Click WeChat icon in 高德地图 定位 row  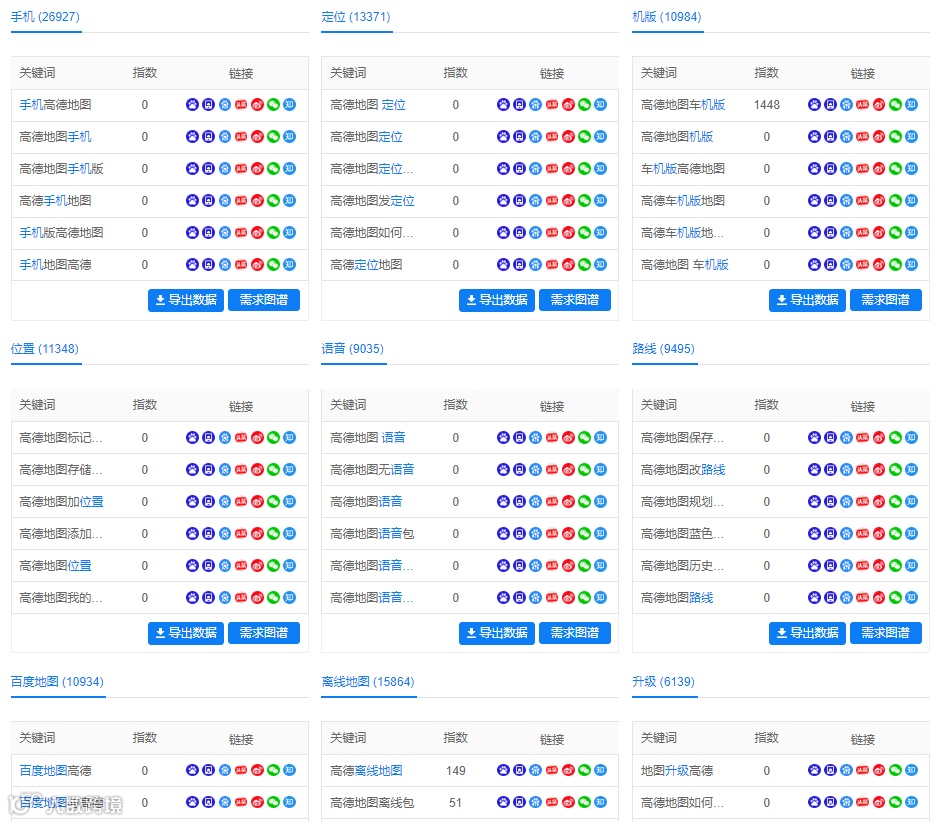pyautogui.click(x=585, y=105)
